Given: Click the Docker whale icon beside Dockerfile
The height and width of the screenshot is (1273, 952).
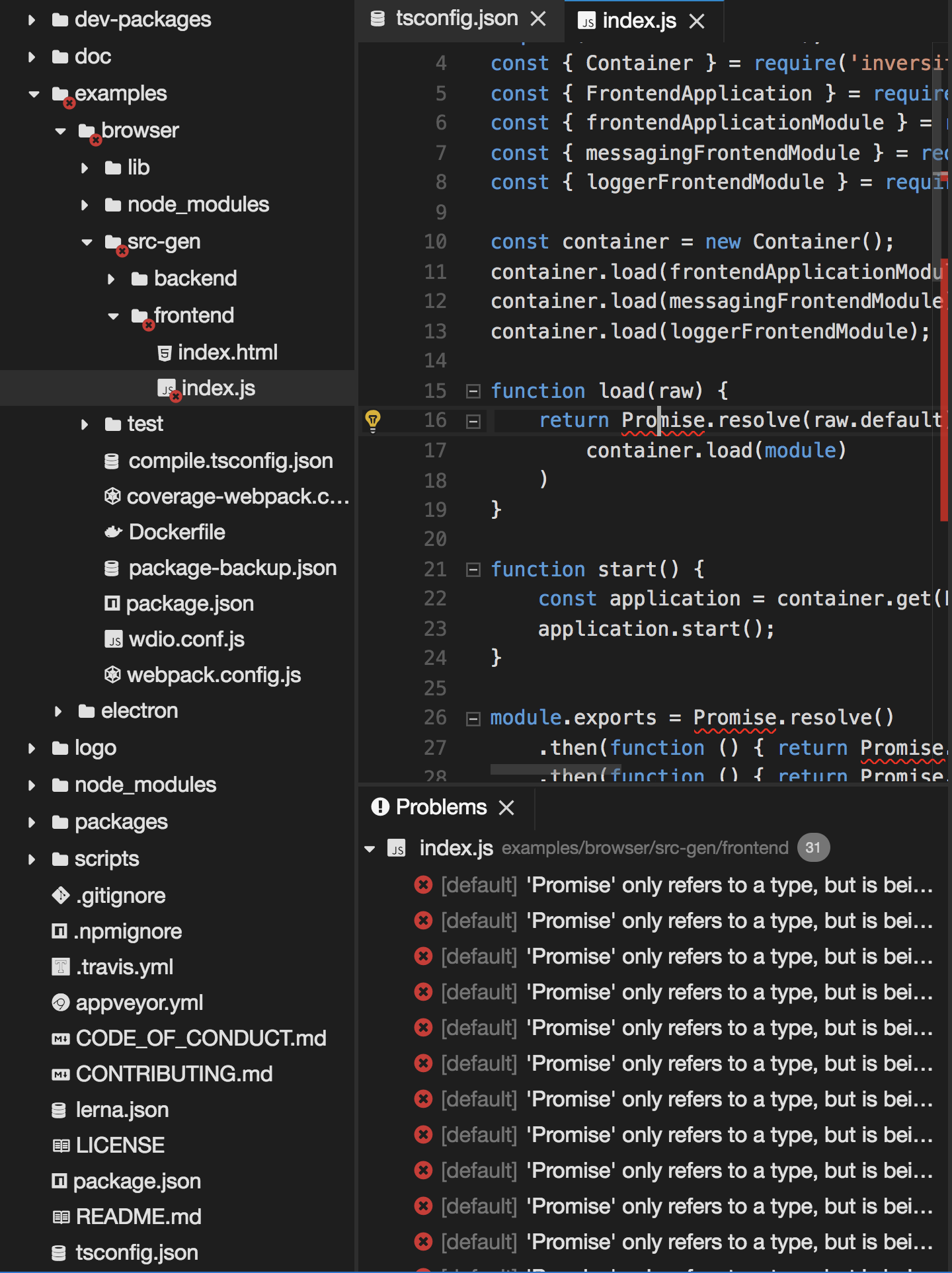Looking at the screenshot, I should (x=113, y=532).
